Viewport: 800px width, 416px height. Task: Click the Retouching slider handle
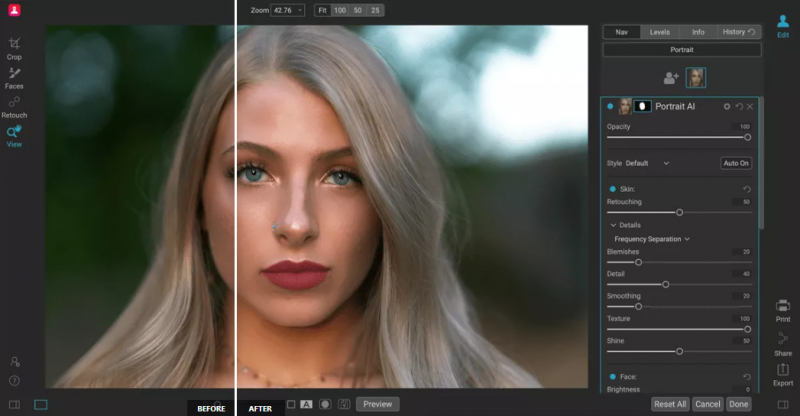coord(679,212)
